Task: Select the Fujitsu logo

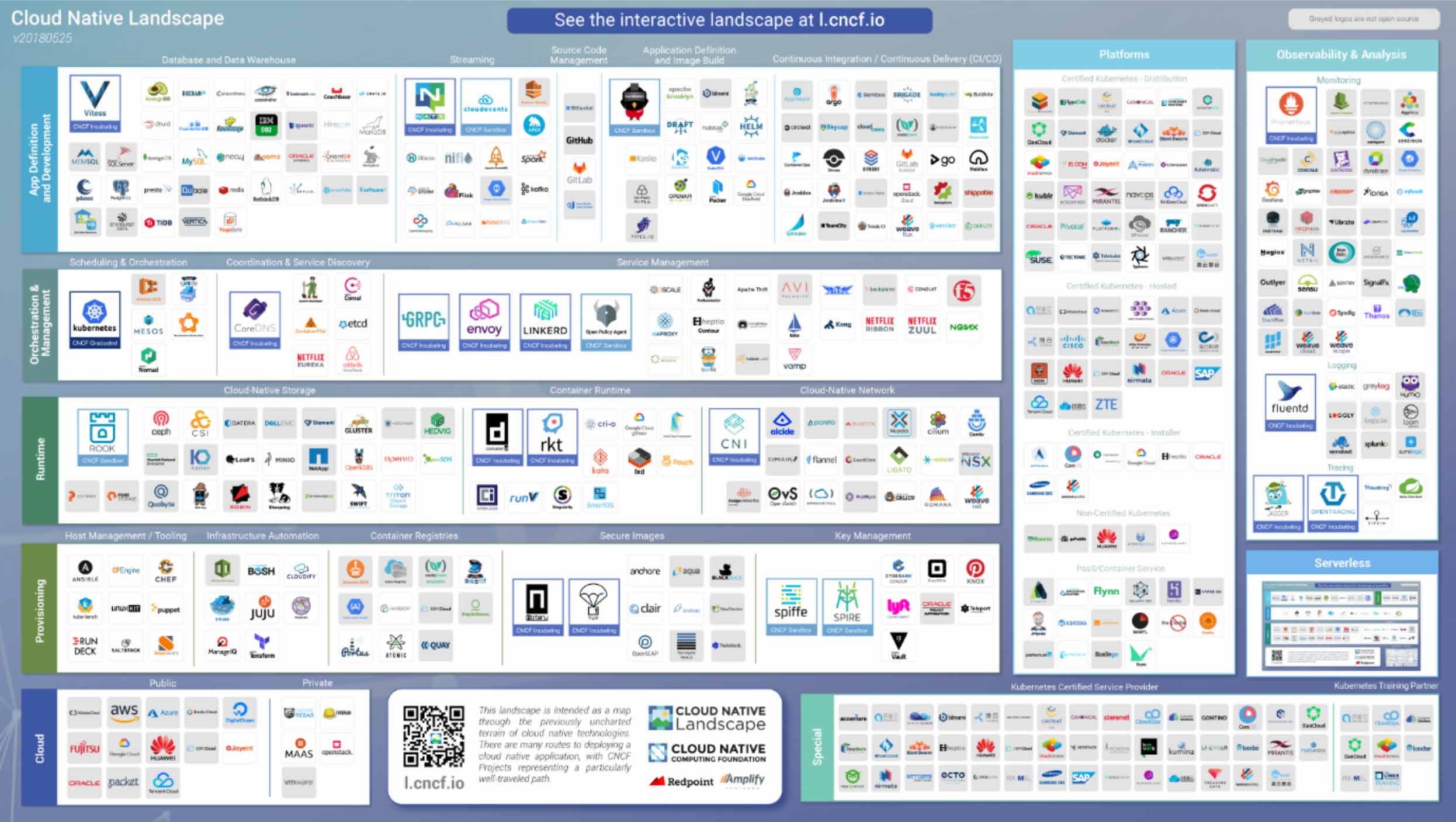Action: point(85,748)
